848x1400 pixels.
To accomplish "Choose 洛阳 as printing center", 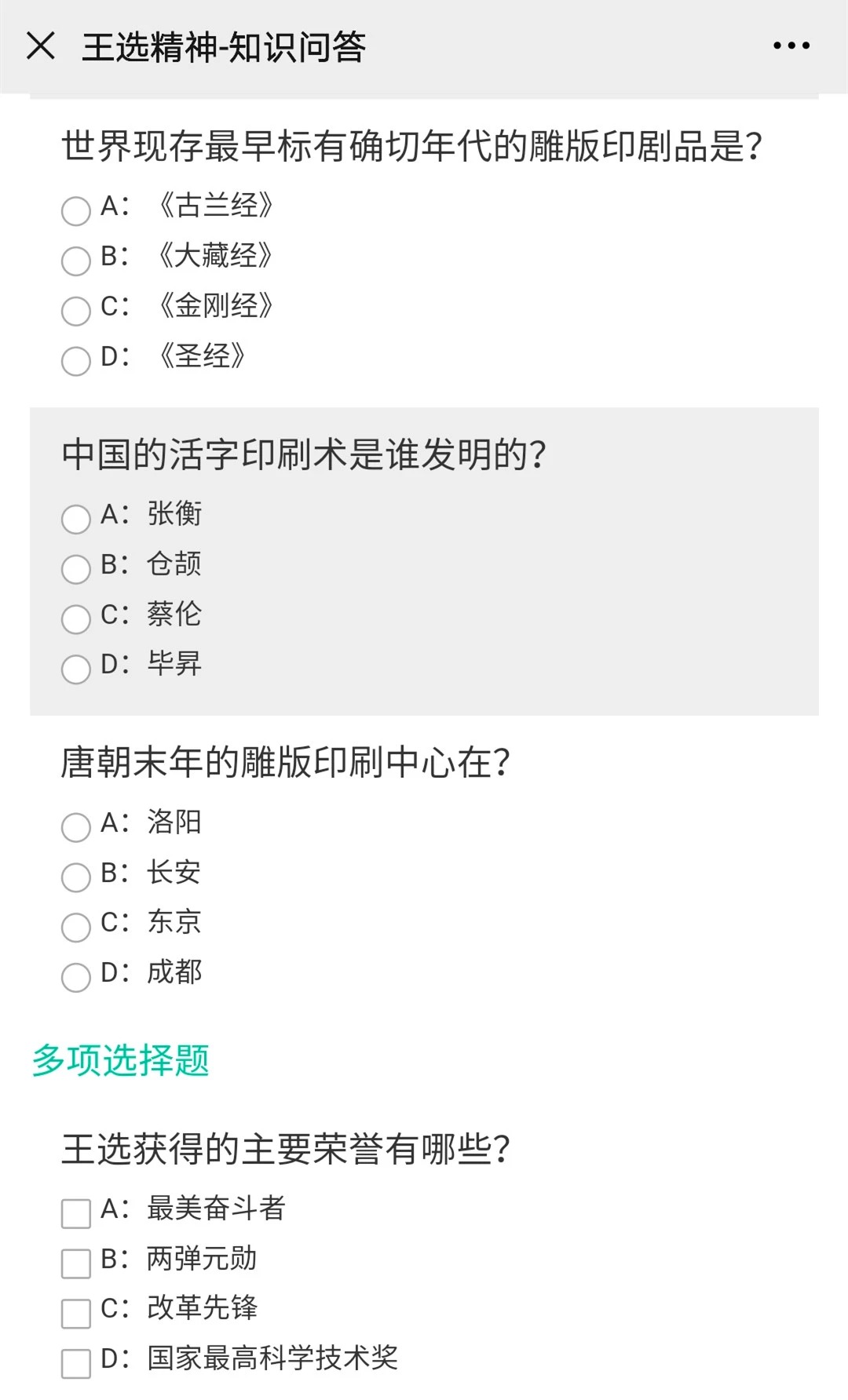I will pyautogui.click(x=76, y=827).
